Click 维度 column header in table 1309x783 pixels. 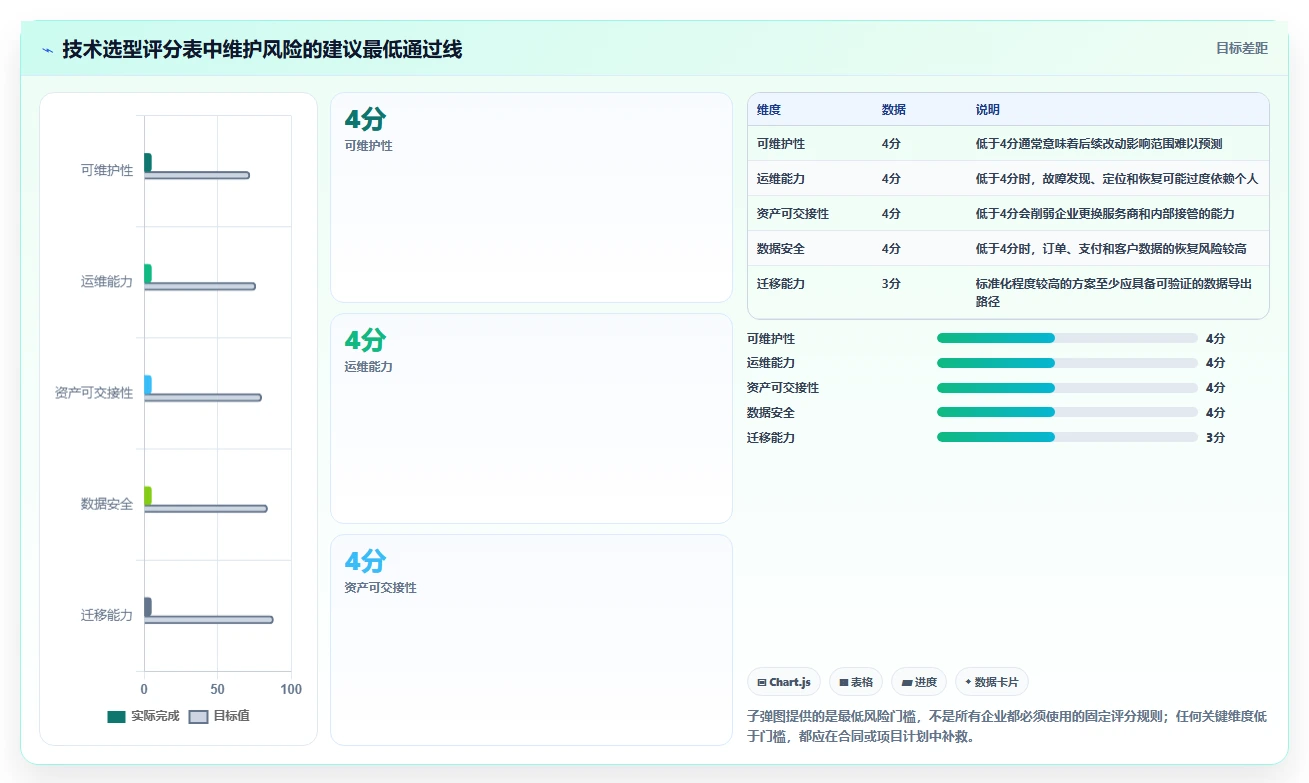pos(769,110)
